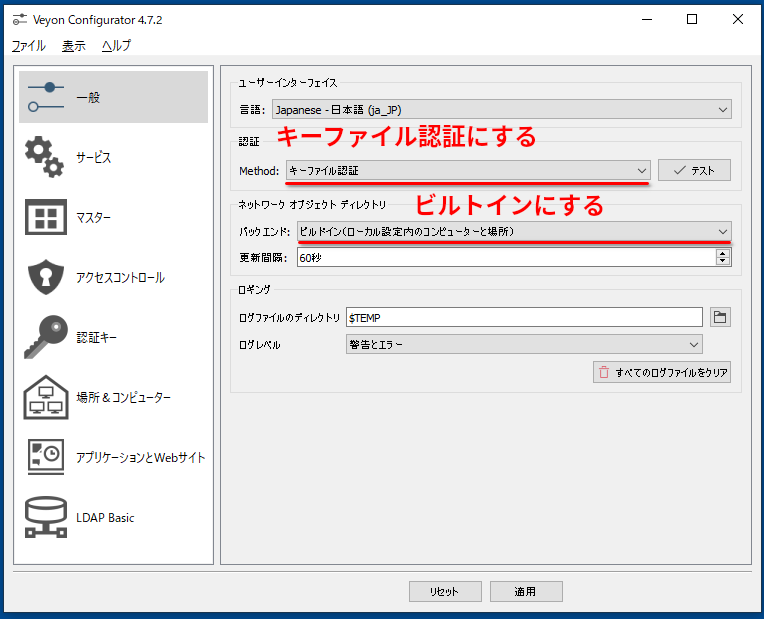Open the 表示 menu
Image resolution: width=764 pixels, height=619 pixels.
74,46
